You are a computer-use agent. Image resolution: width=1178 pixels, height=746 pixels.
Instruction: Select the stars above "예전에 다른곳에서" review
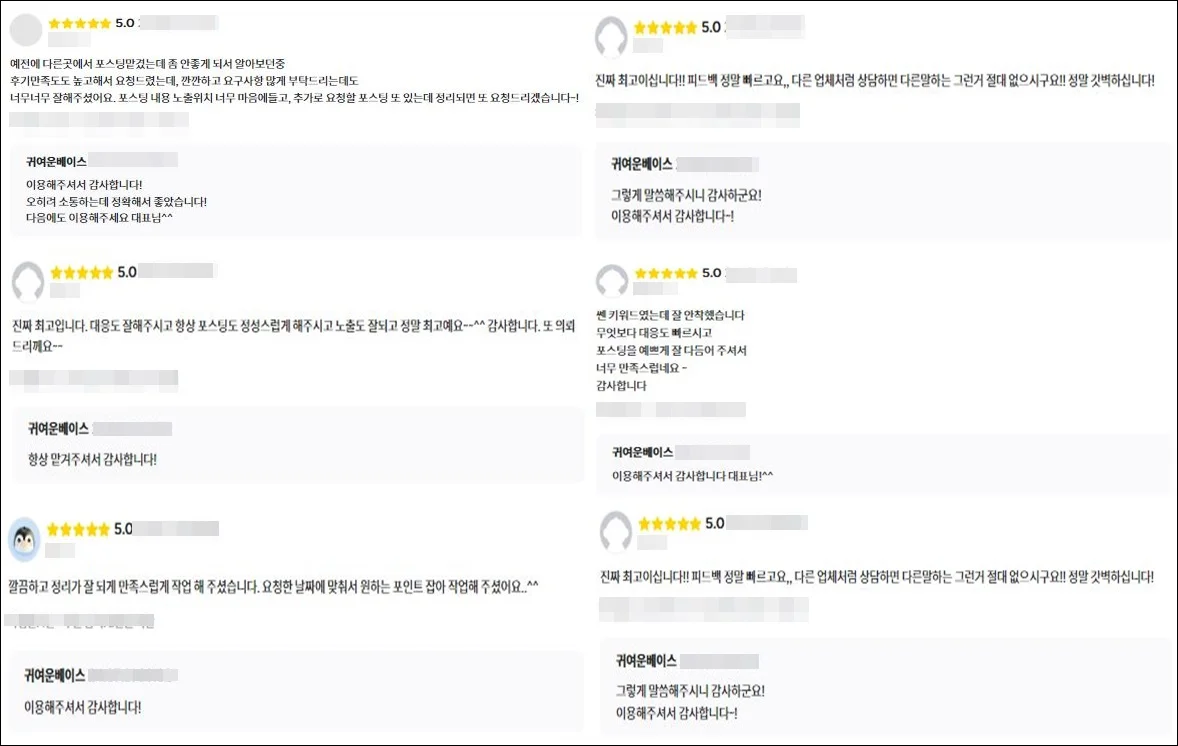(x=80, y=23)
